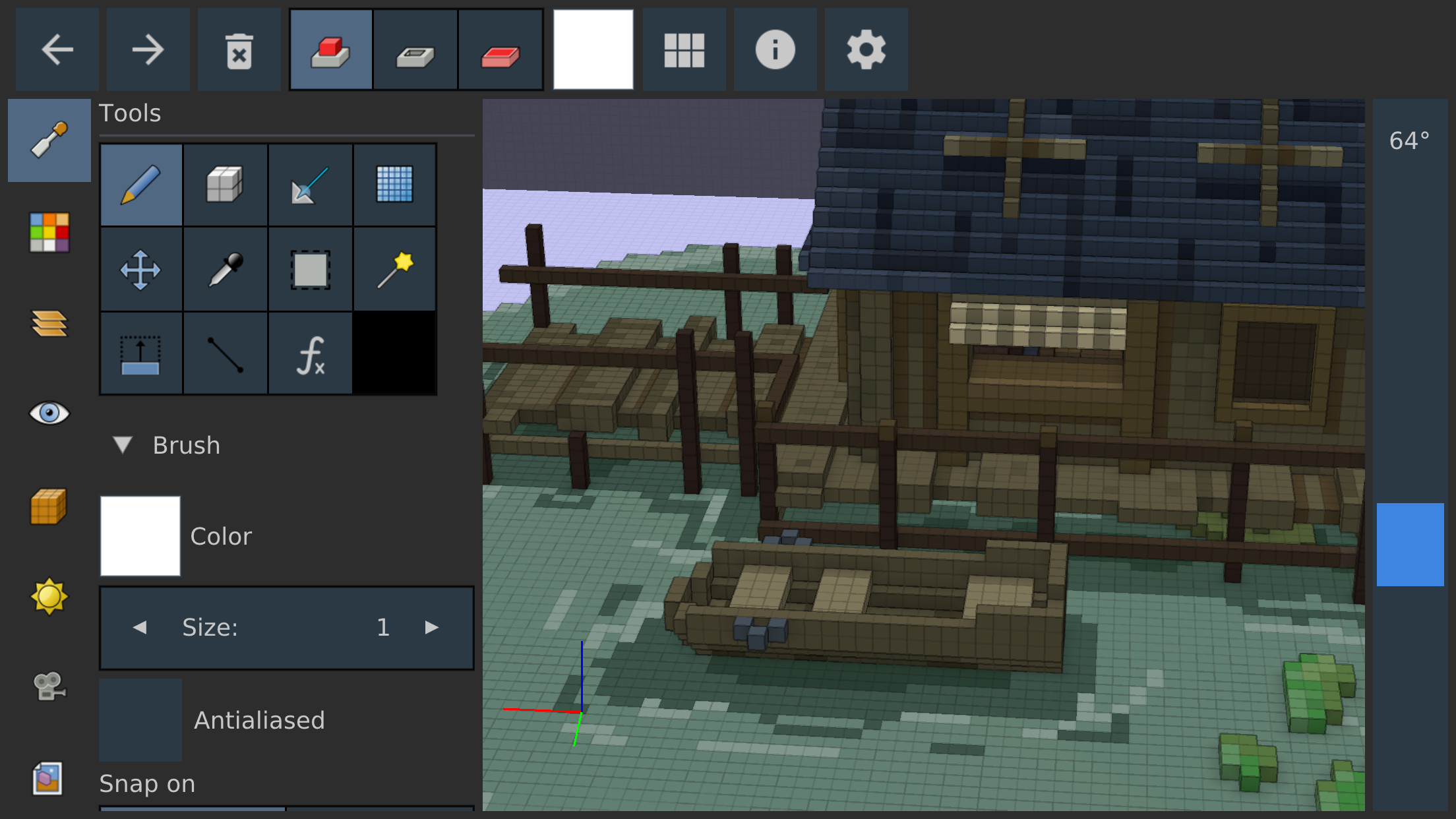Screen dimensions: 1456x819
Task: Open the layers panel tab
Action: tap(49, 323)
